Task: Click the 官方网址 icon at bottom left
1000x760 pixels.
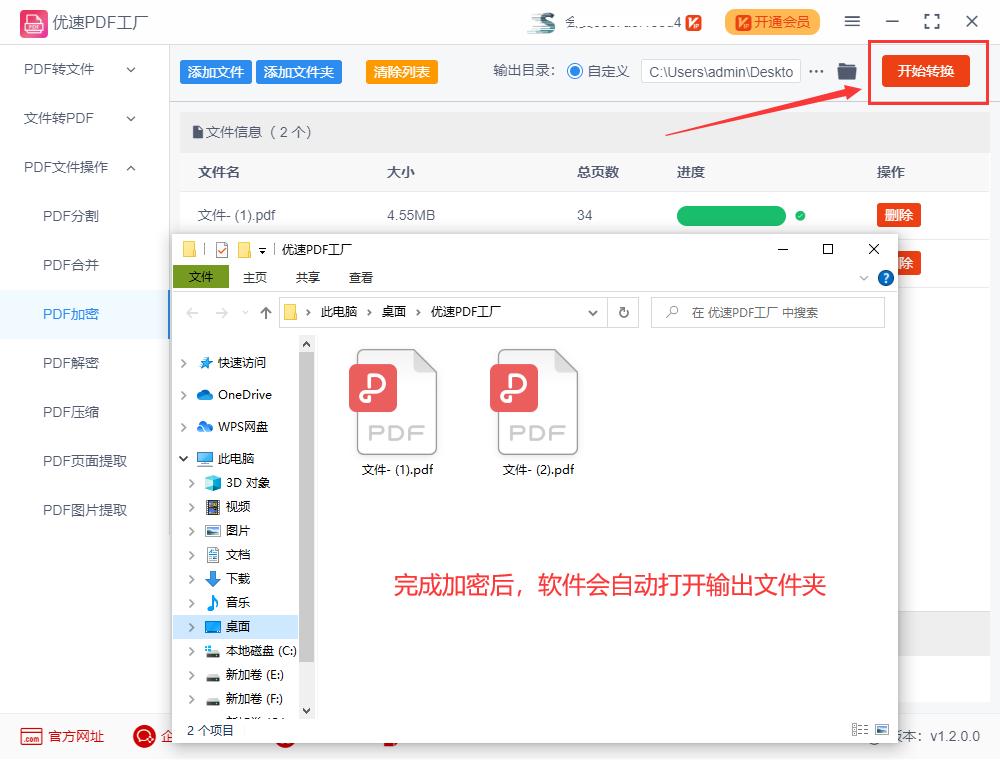Action: (x=30, y=736)
